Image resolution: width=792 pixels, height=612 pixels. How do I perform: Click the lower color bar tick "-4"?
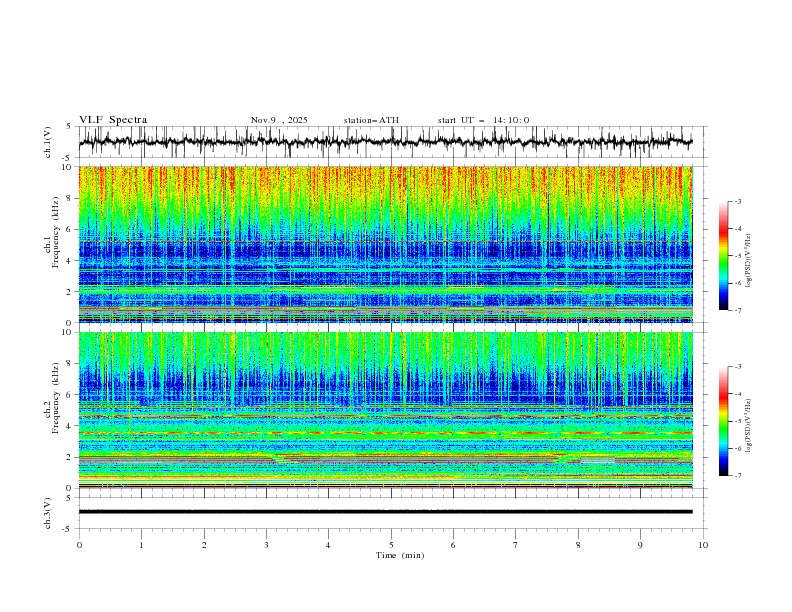point(737,394)
